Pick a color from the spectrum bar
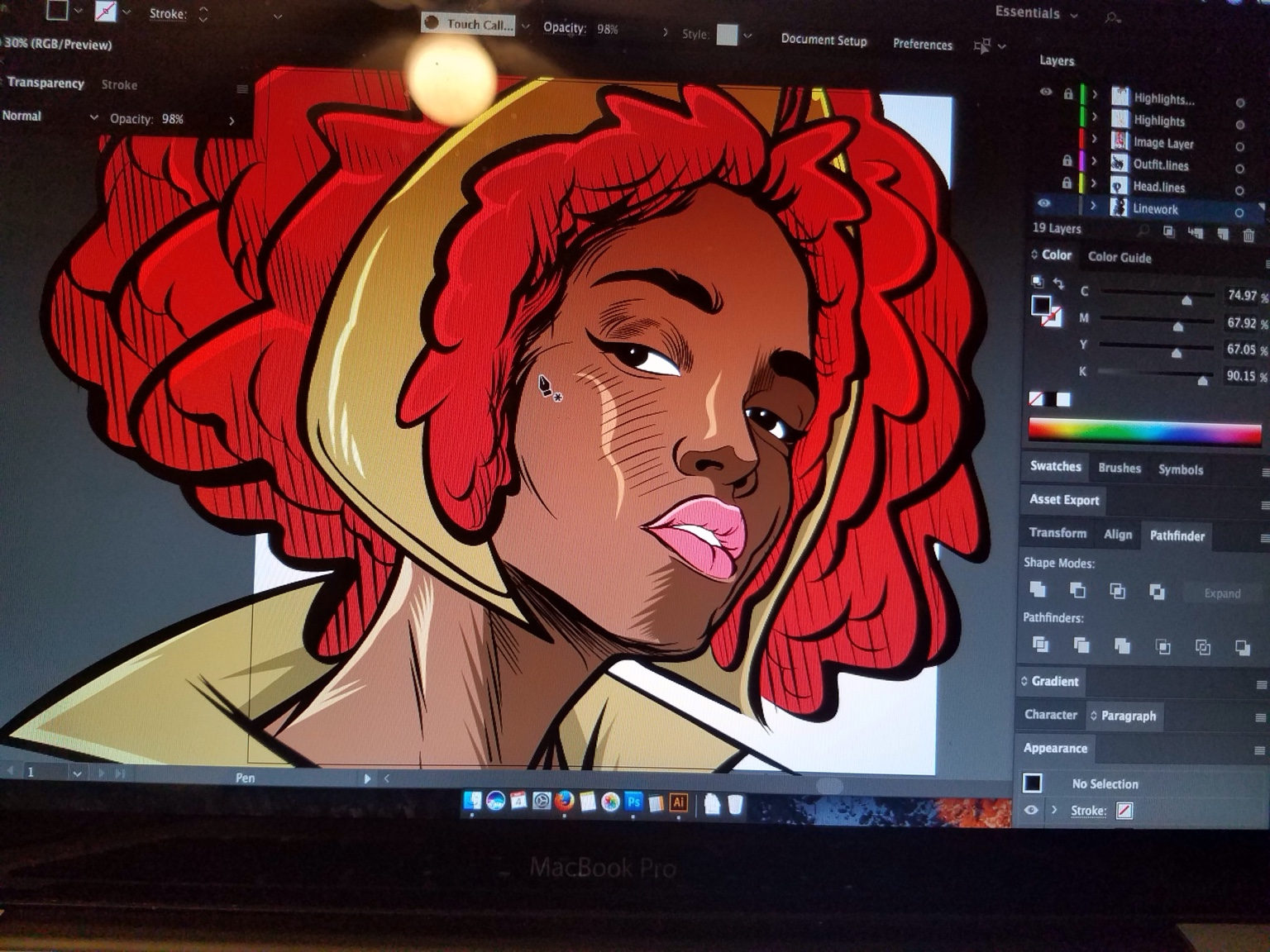The image size is (1270, 952). 1145,431
